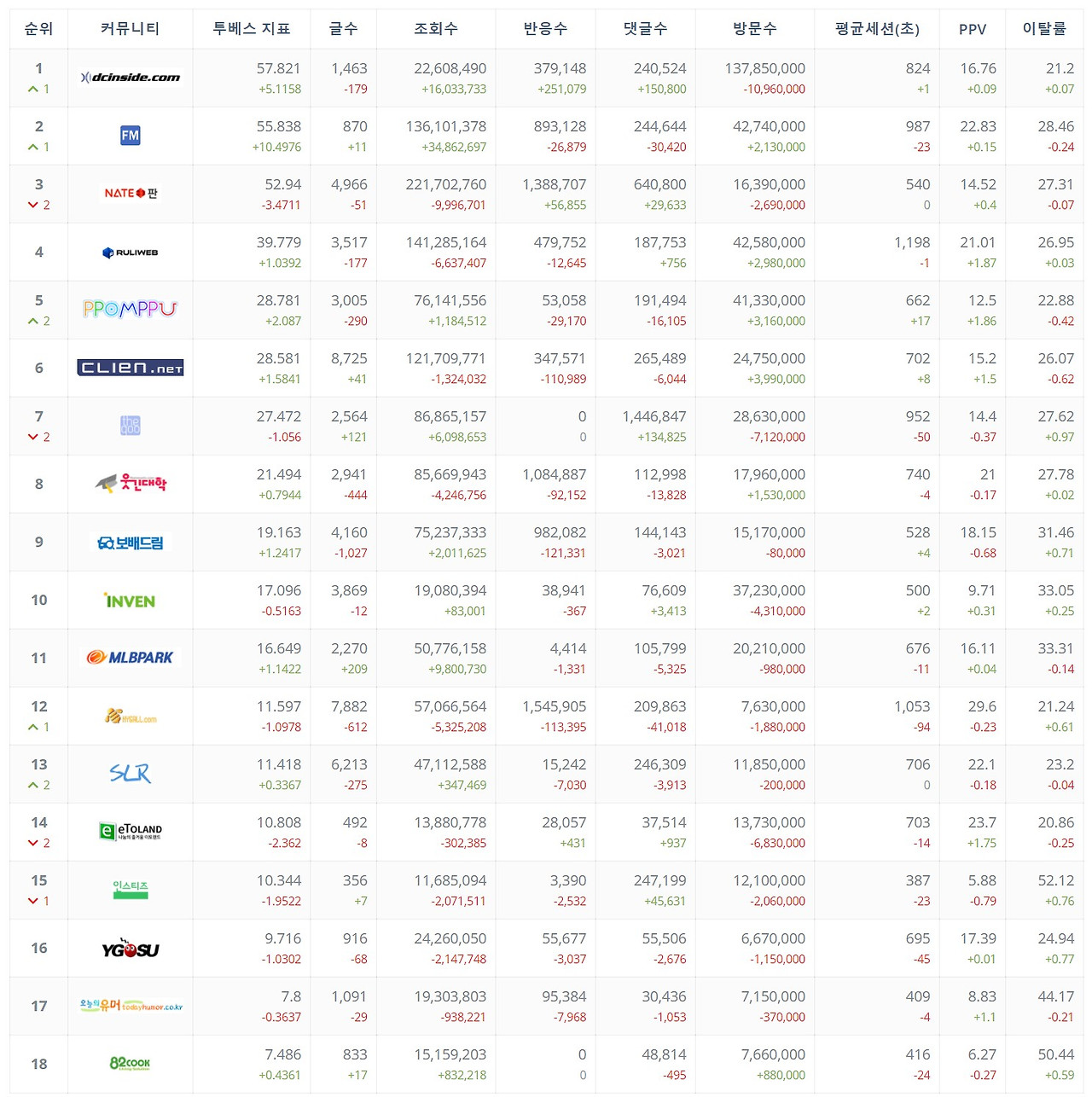The image size is (1092, 1097).
Task: Open the MLBPARK logo
Action: [x=130, y=658]
